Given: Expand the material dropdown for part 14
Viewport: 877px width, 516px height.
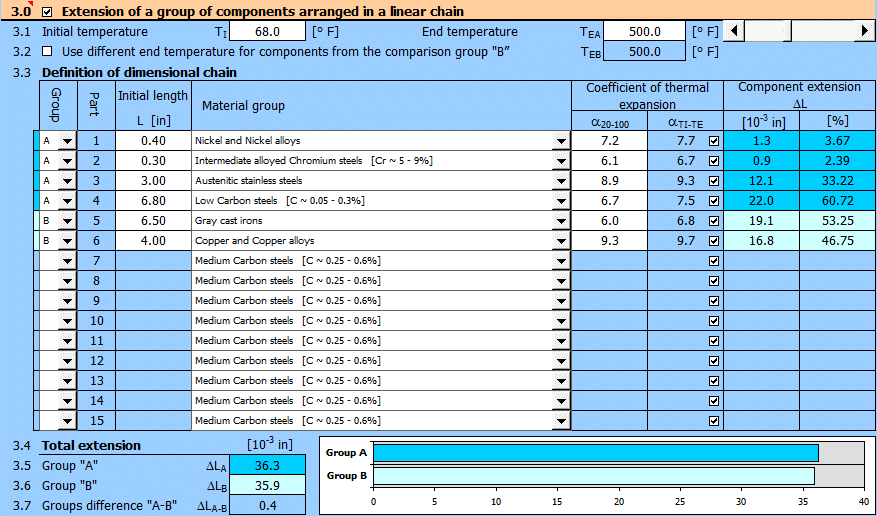Looking at the screenshot, I should 561,401.
